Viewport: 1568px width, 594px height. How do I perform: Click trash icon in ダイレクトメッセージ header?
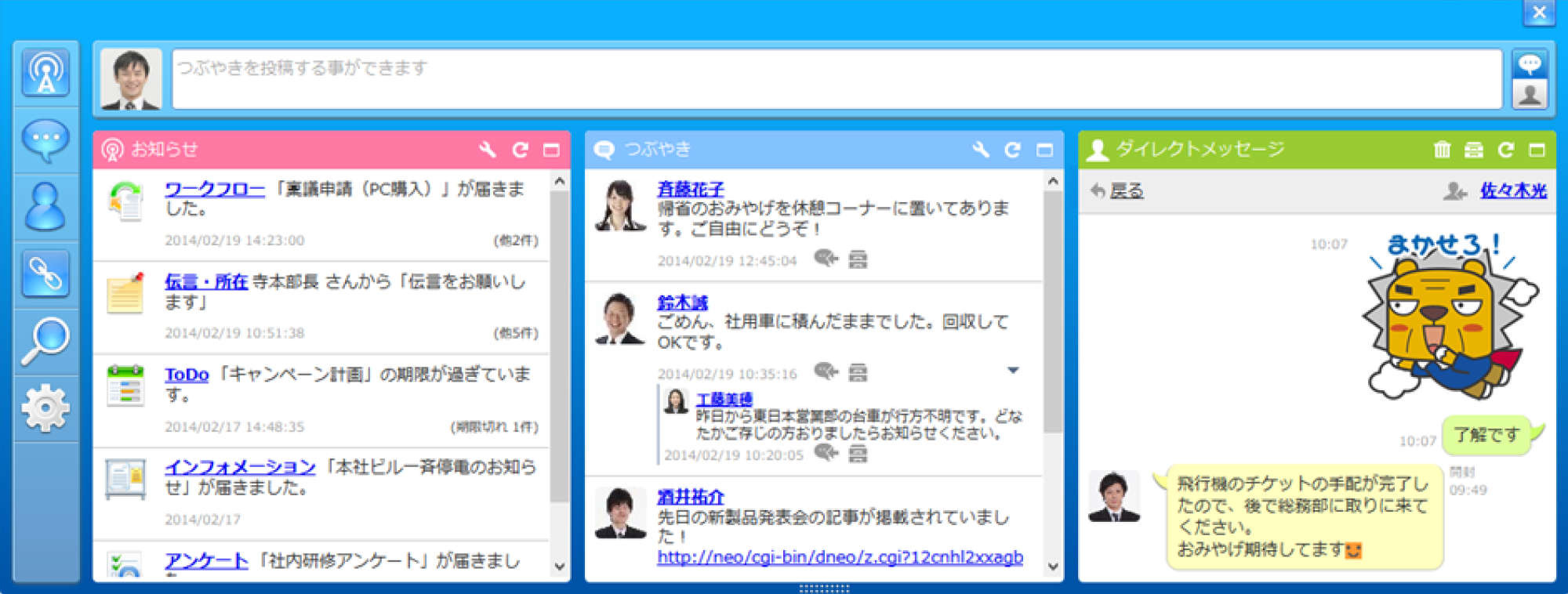click(1442, 150)
